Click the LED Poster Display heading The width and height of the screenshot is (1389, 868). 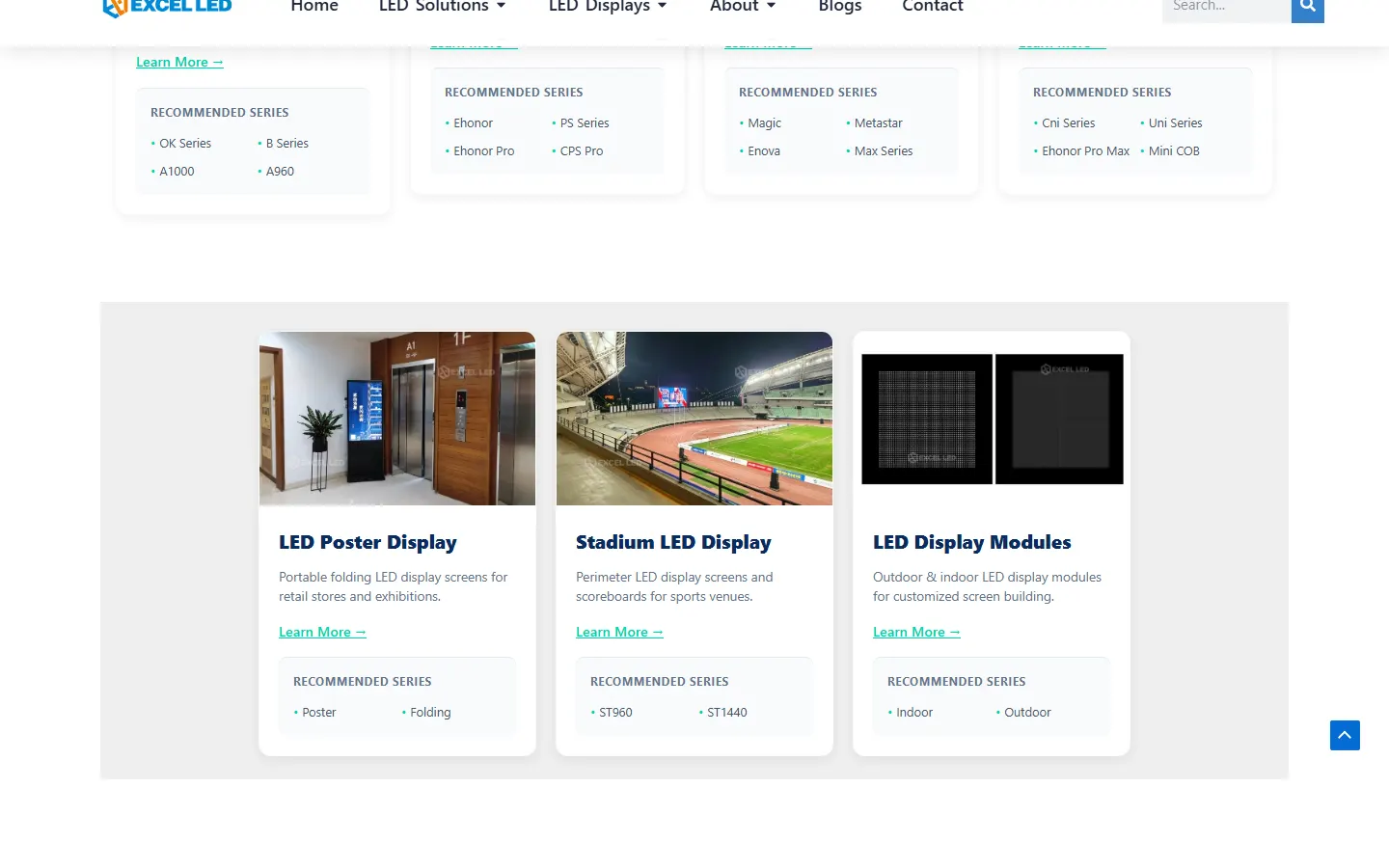point(368,542)
